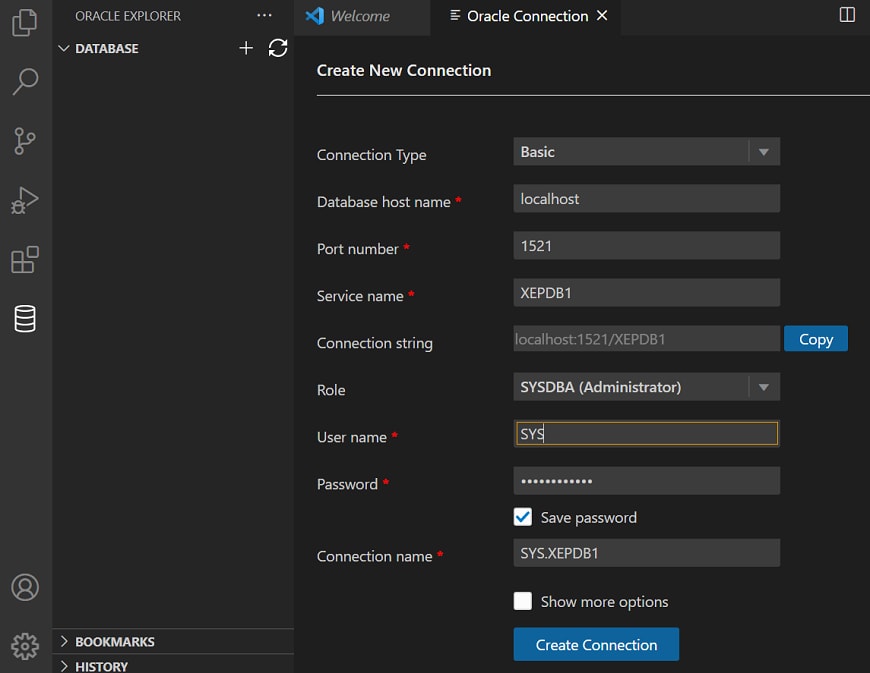Open the Oracle database explorer icon
The width and height of the screenshot is (870, 673).
pyautogui.click(x=25, y=319)
